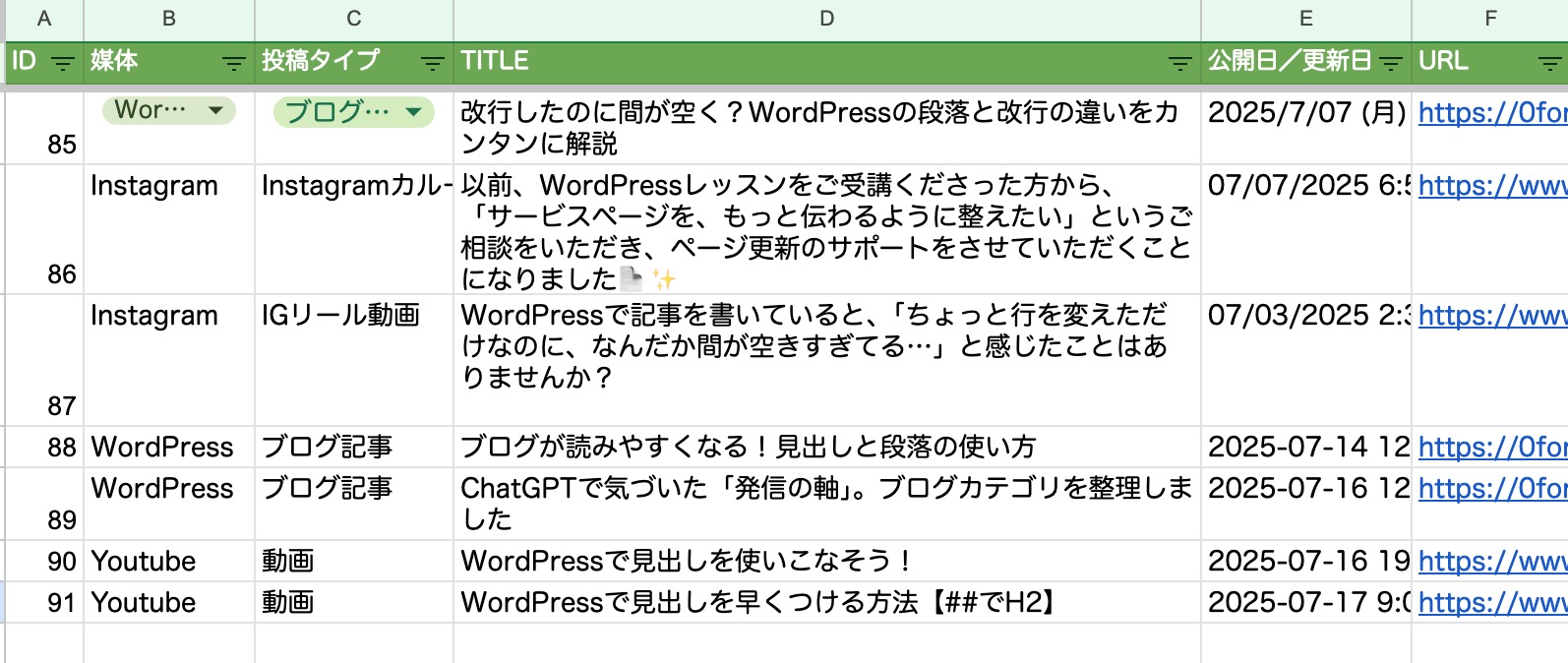Screen dimensions: 1568x663
Task: Expand the Wor… dropdown chip in row 85
Action: click(x=215, y=111)
